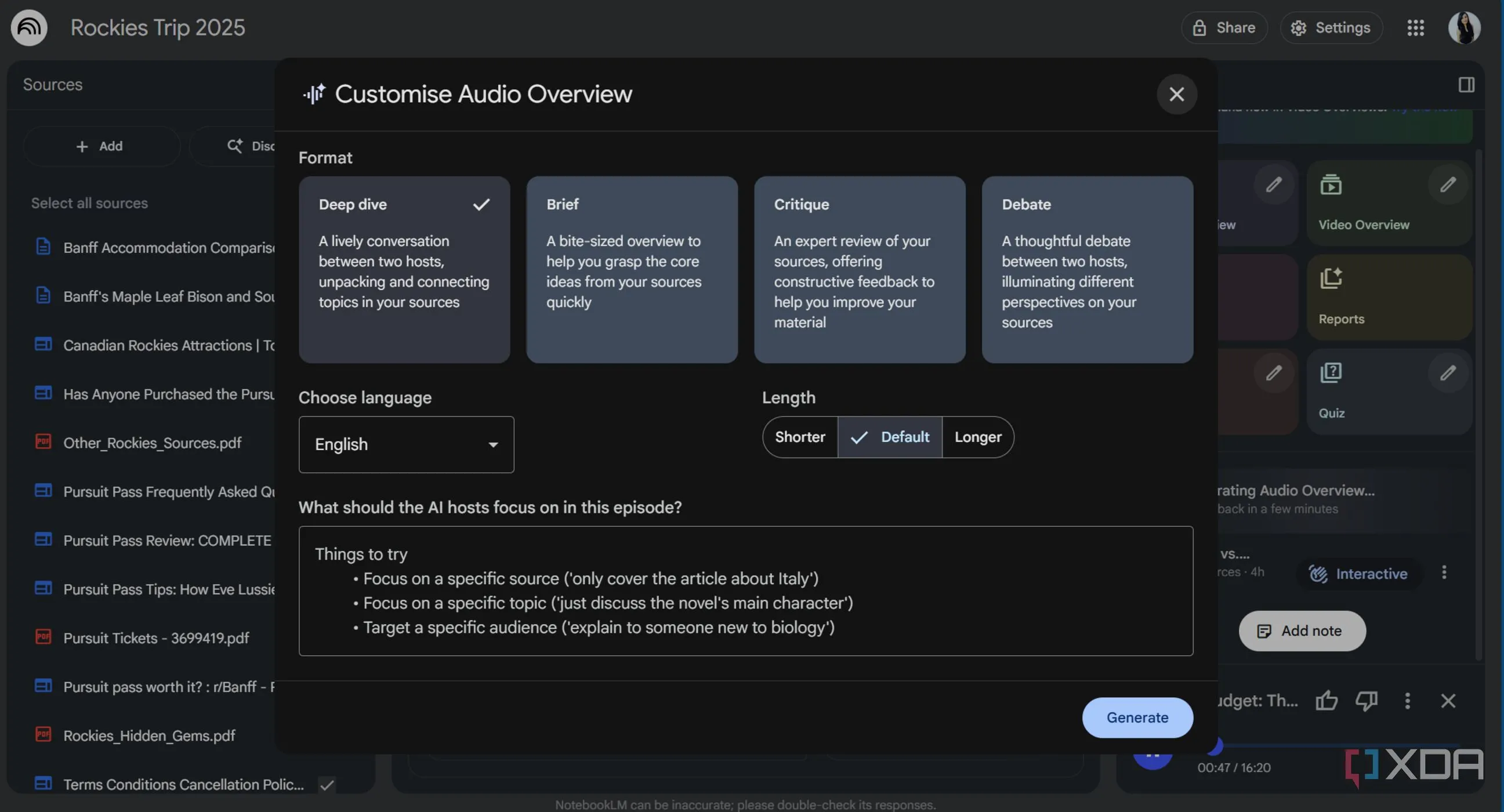This screenshot has width=1504, height=812.
Task: Click the pencil icon on Video Overview card
Action: [1448, 184]
